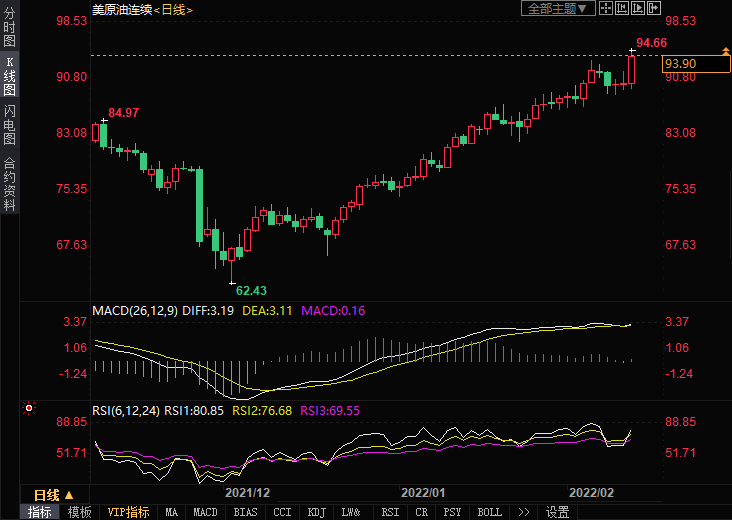
Task: Click the range statistics icon beside the crosshair
Action: point(623,8)
